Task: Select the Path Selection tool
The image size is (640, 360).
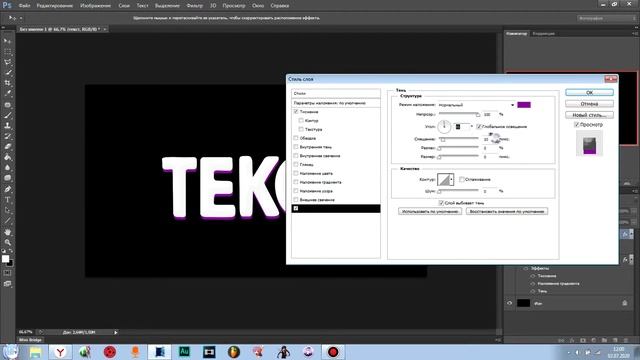Action: tap(7, 210)
